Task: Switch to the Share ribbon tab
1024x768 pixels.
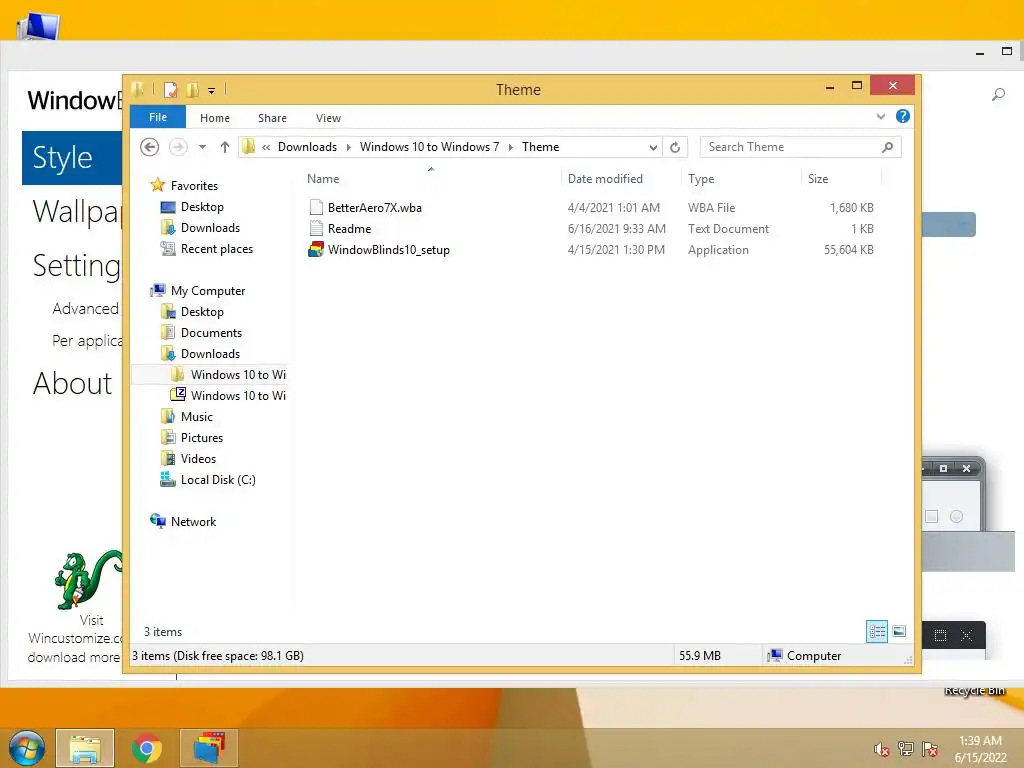Action: coord(272,118)
